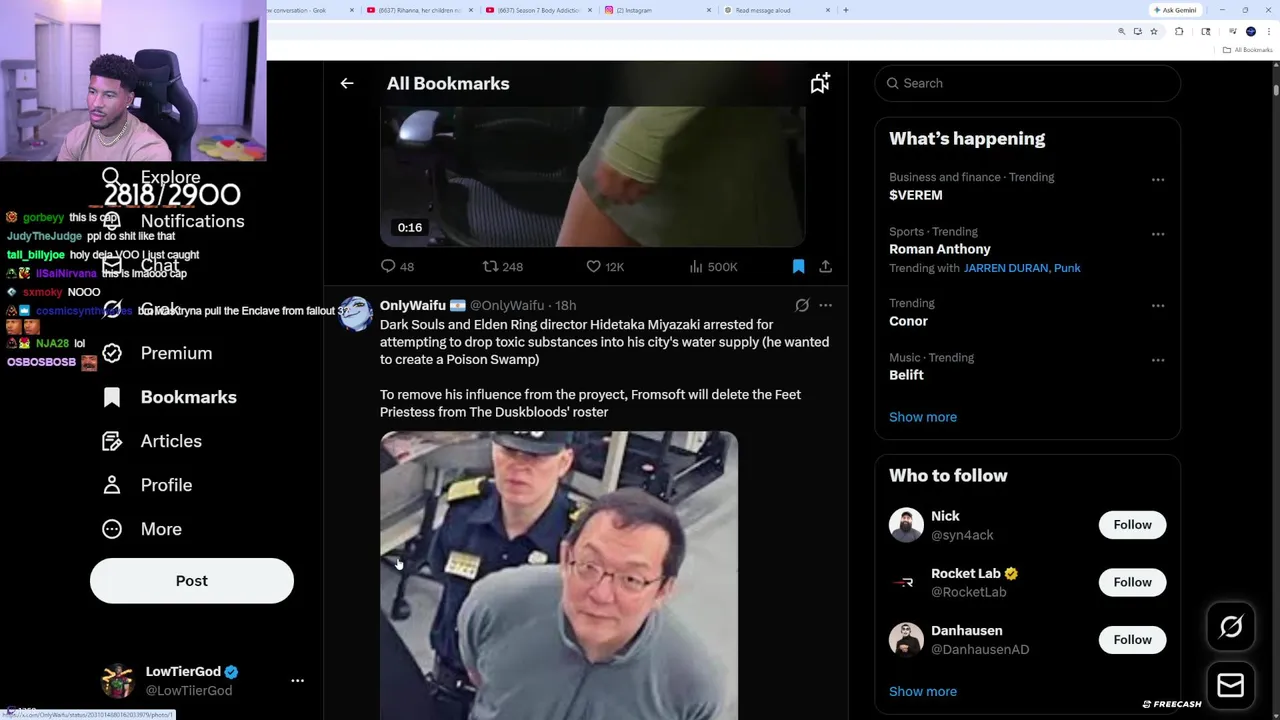This screenshot has width=1280, height=720.
Task: Click the LowTierGod account avatar
Action: point(117,680)
